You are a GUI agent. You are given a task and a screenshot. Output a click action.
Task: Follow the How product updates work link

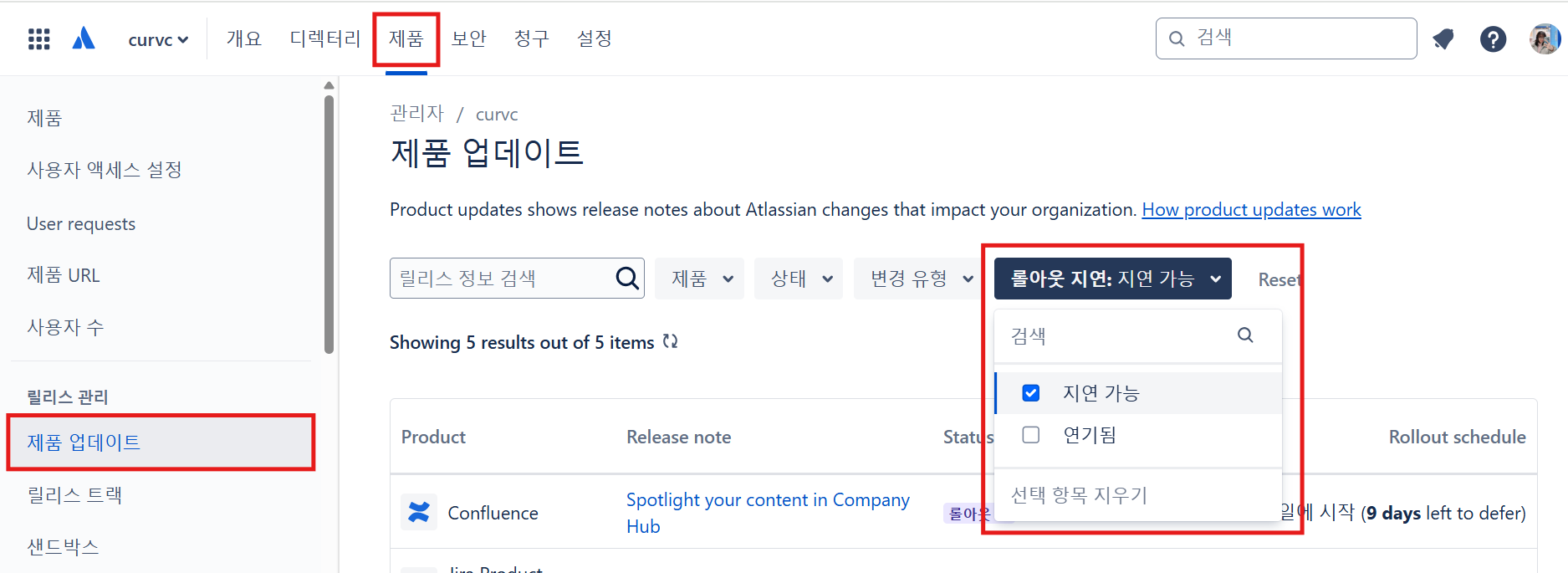pyautogui.click(x=1251, y=209)
